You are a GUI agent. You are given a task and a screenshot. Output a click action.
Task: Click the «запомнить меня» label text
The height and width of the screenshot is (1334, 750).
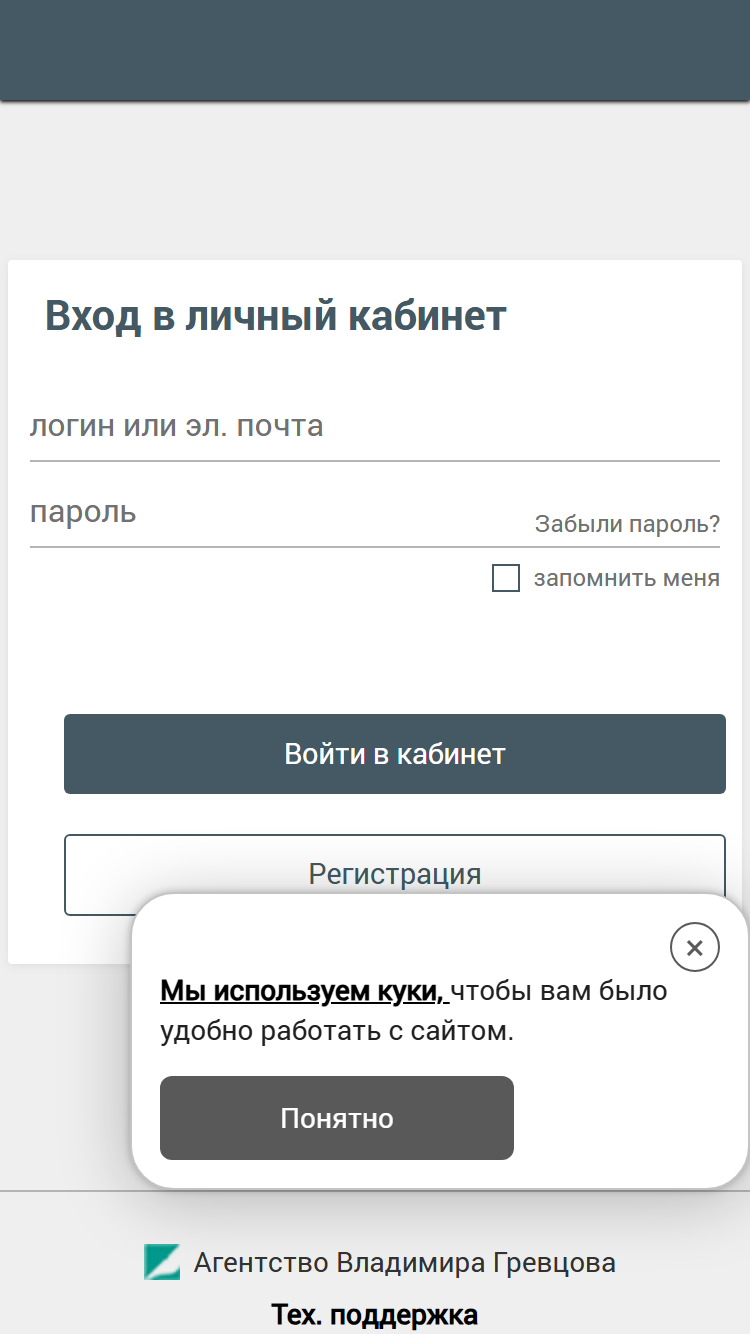[x=626, y=578]
